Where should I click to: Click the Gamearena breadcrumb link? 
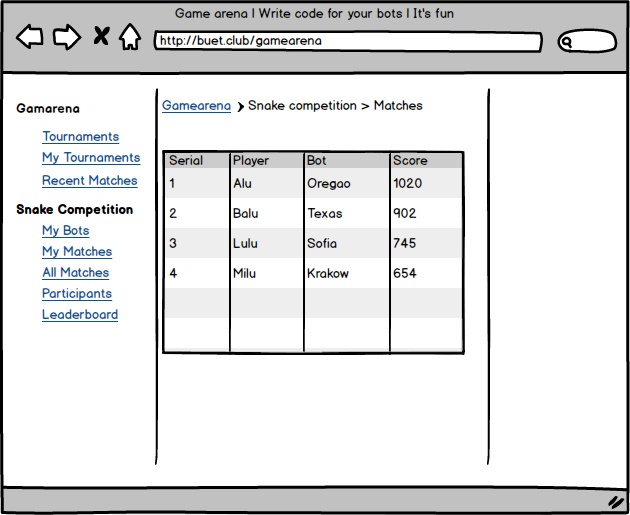(x=196, y=106)
